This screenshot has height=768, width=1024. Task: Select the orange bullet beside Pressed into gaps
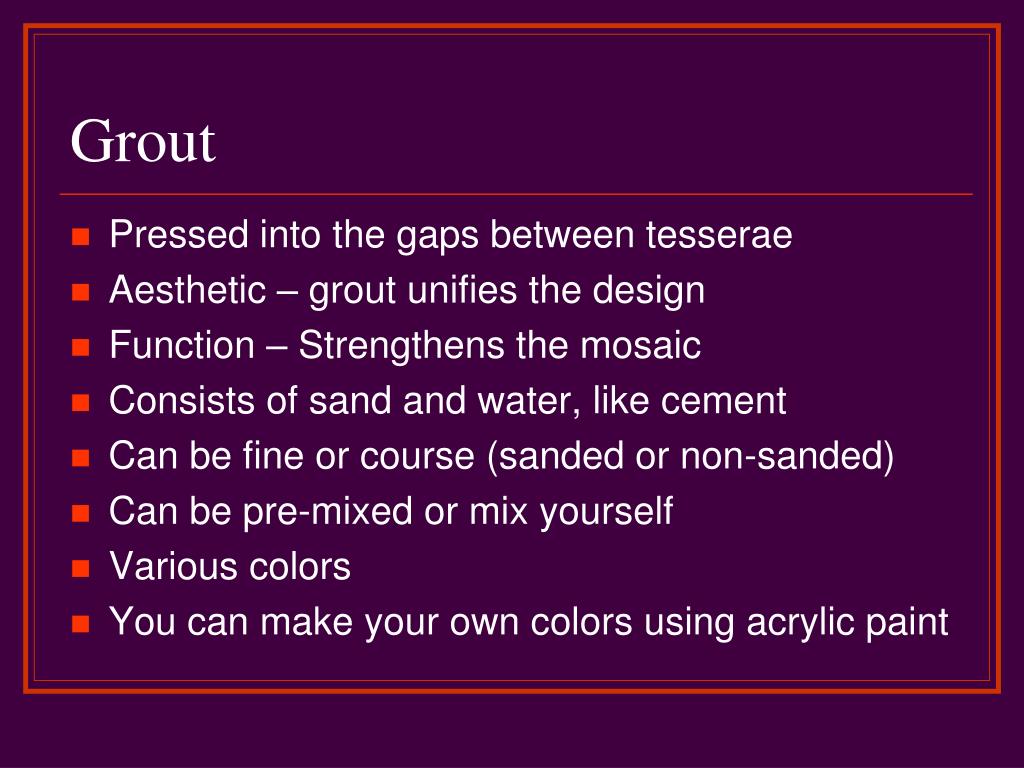(80, 236)
